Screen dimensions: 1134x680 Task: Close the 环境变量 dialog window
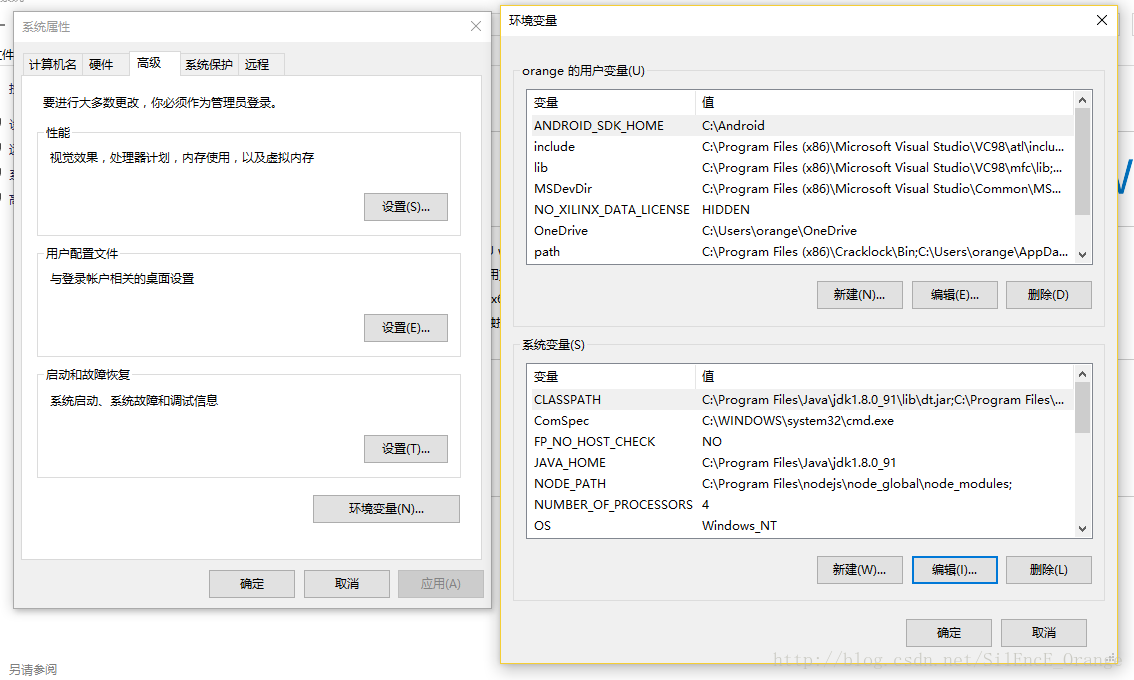pos(1102,20)
